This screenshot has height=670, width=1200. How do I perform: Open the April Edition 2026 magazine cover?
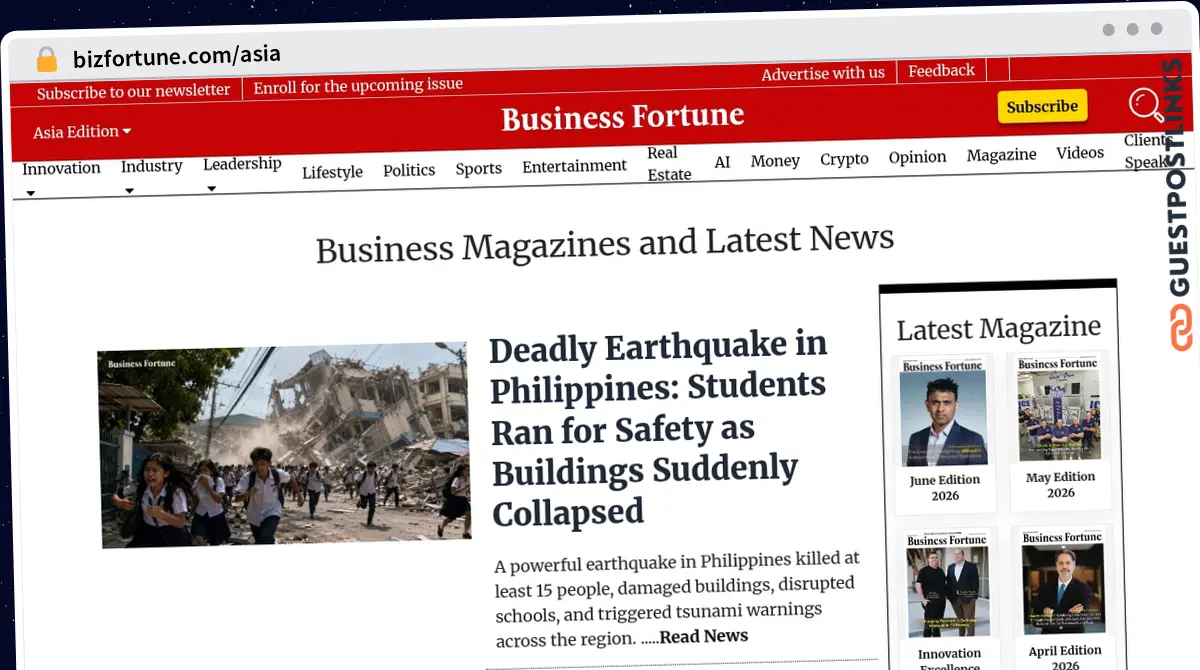point(1063,583)
